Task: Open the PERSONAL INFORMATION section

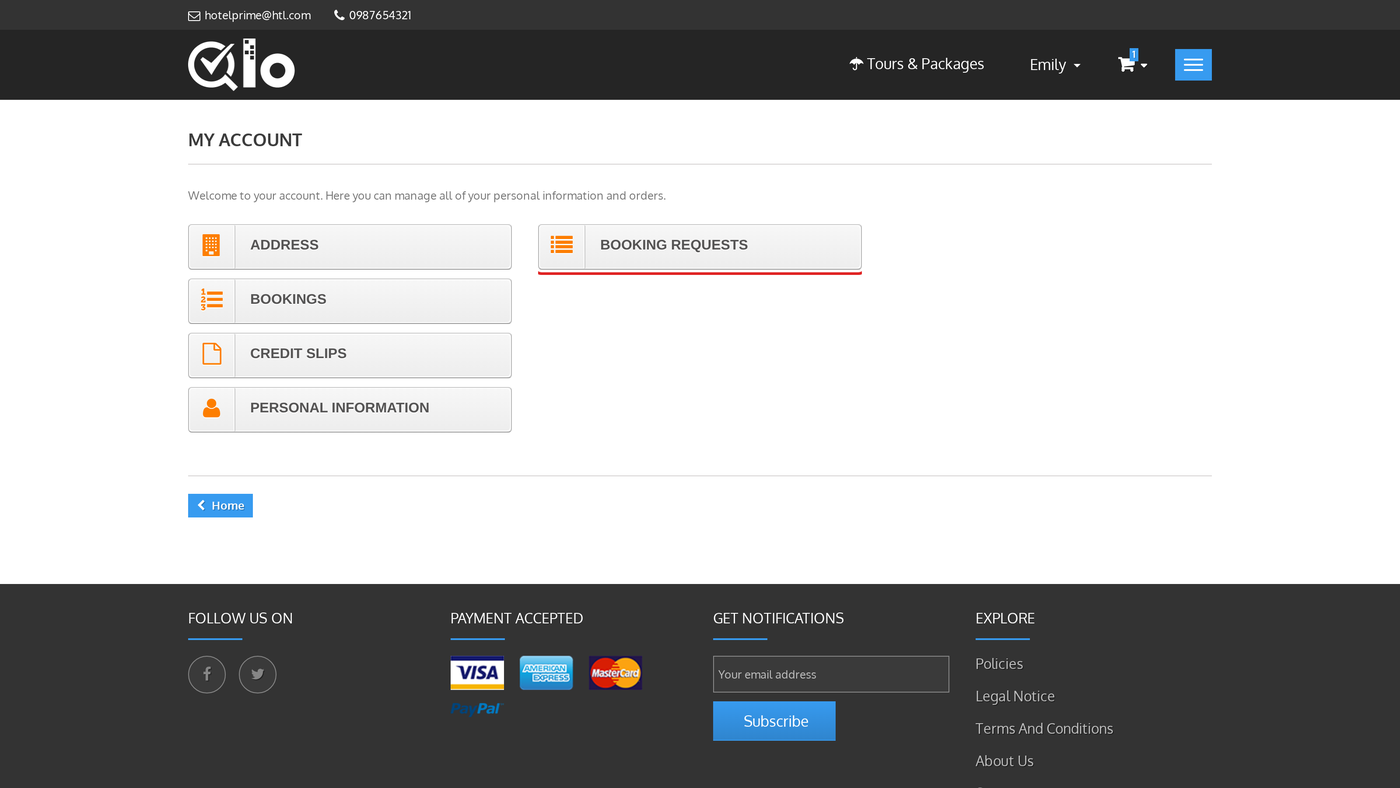Action: (x=350, y=409)
